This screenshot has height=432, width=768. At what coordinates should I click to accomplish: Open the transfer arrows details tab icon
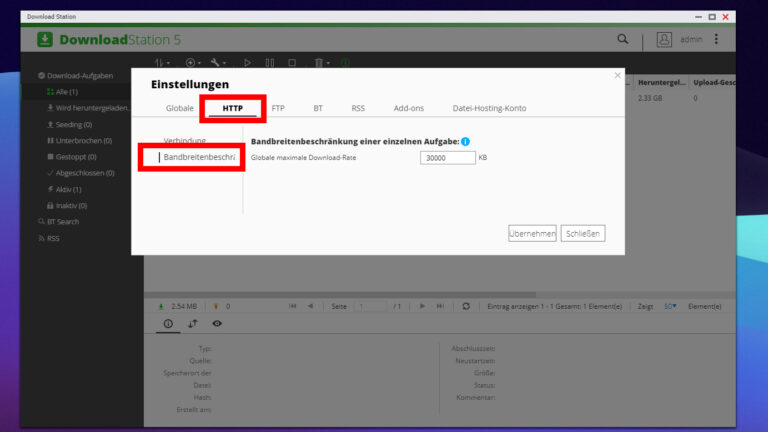point(192,324)
